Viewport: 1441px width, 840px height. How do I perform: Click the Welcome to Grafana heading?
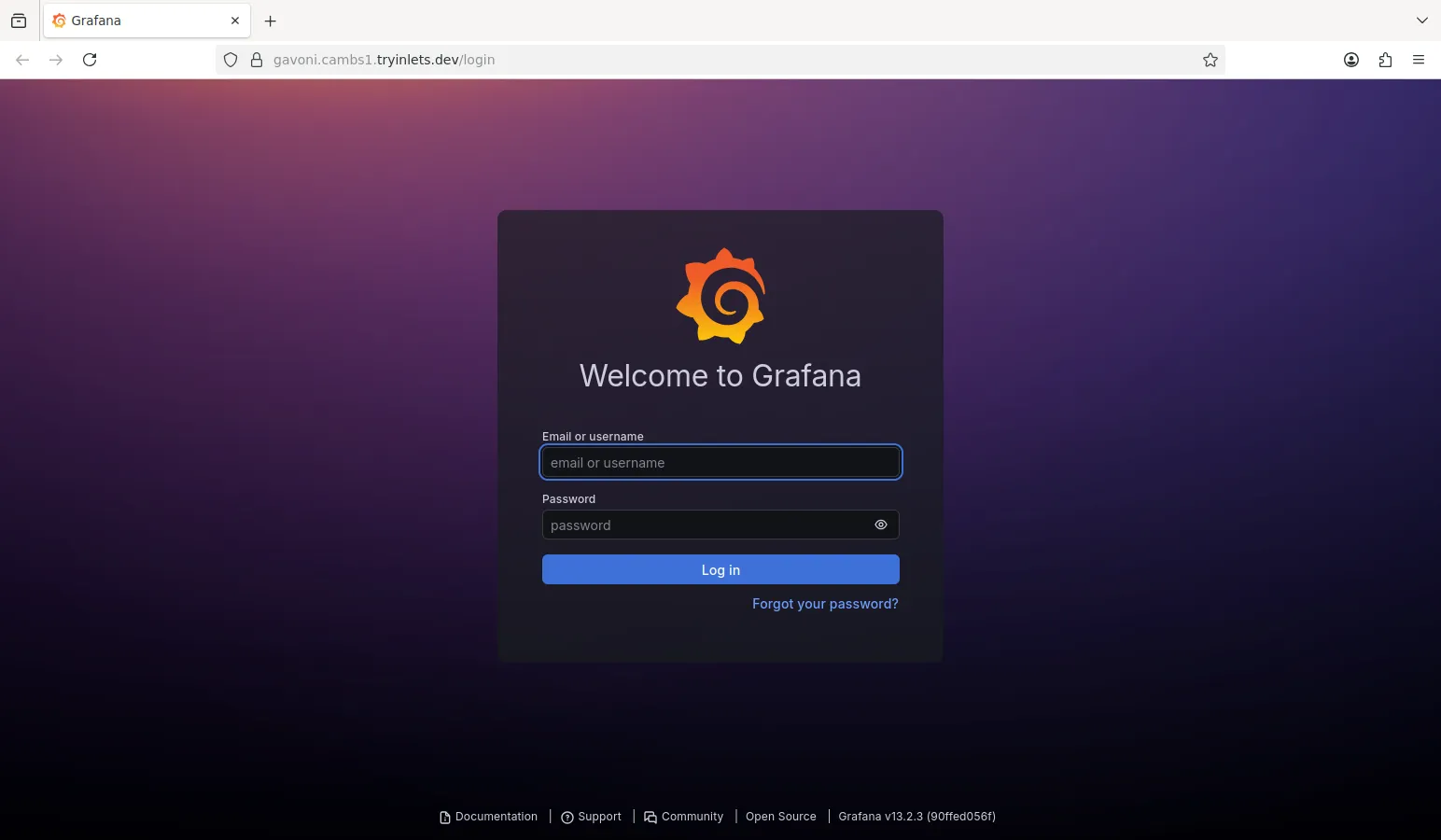(x=720, y=375)
